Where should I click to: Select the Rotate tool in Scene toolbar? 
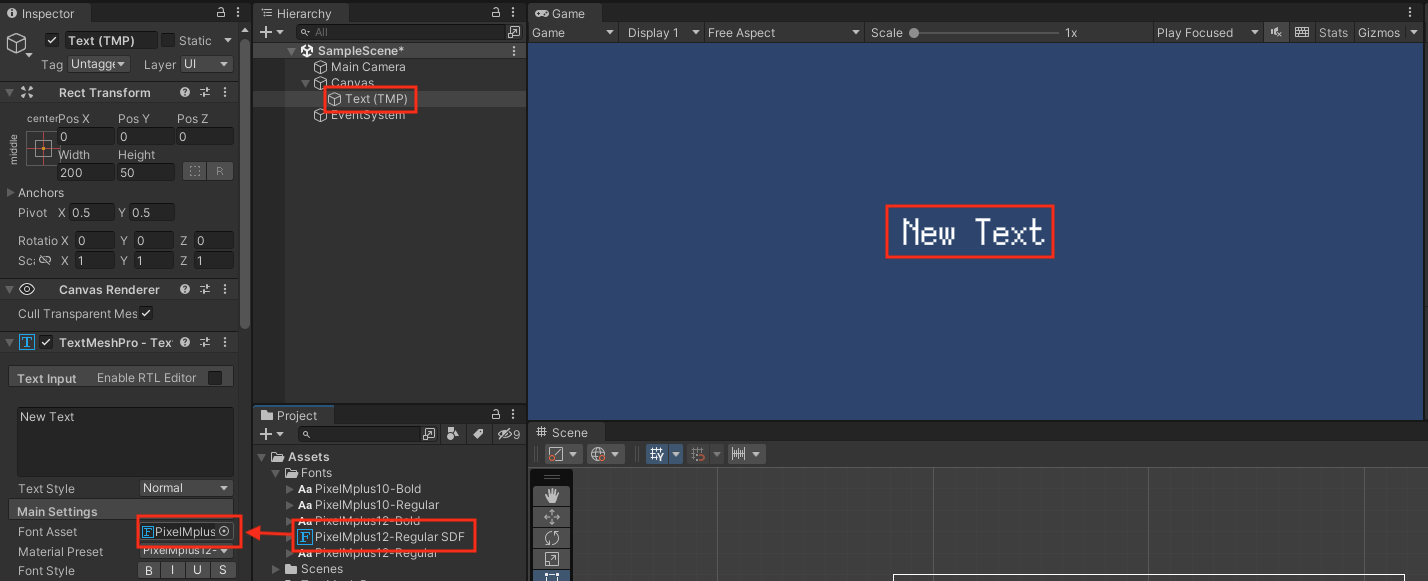click(x=552, y=538)
